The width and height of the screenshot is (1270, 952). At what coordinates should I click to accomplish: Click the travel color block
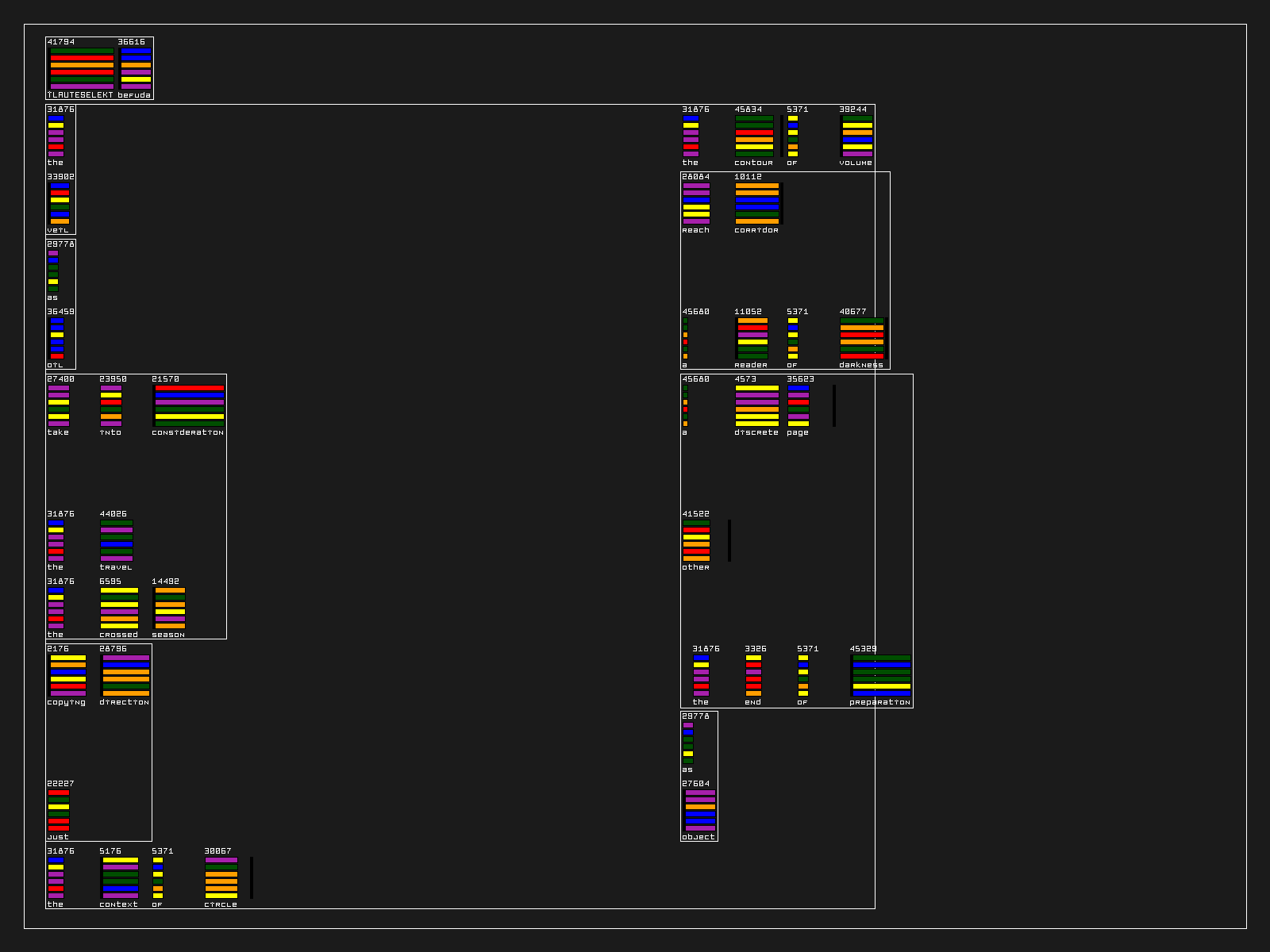click(117, 540)
